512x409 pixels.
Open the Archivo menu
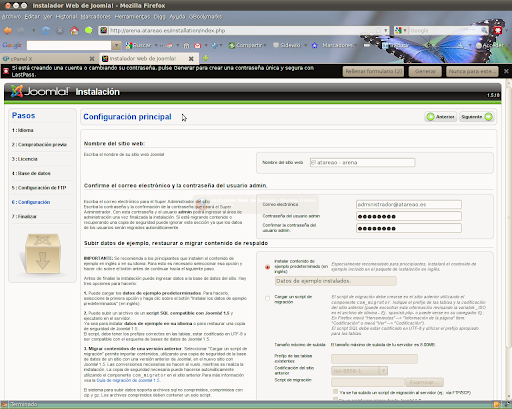pyautogui.click(x=11, y=16)
